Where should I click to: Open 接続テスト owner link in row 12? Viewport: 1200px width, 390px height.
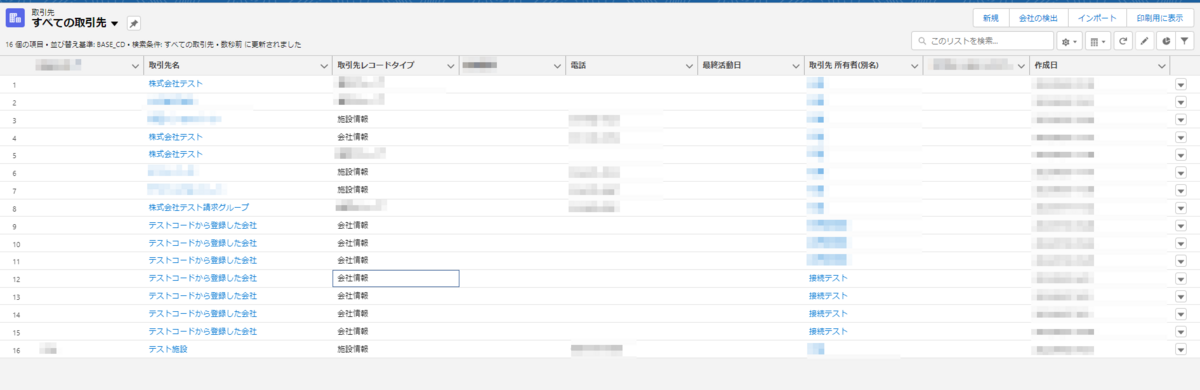828,279
